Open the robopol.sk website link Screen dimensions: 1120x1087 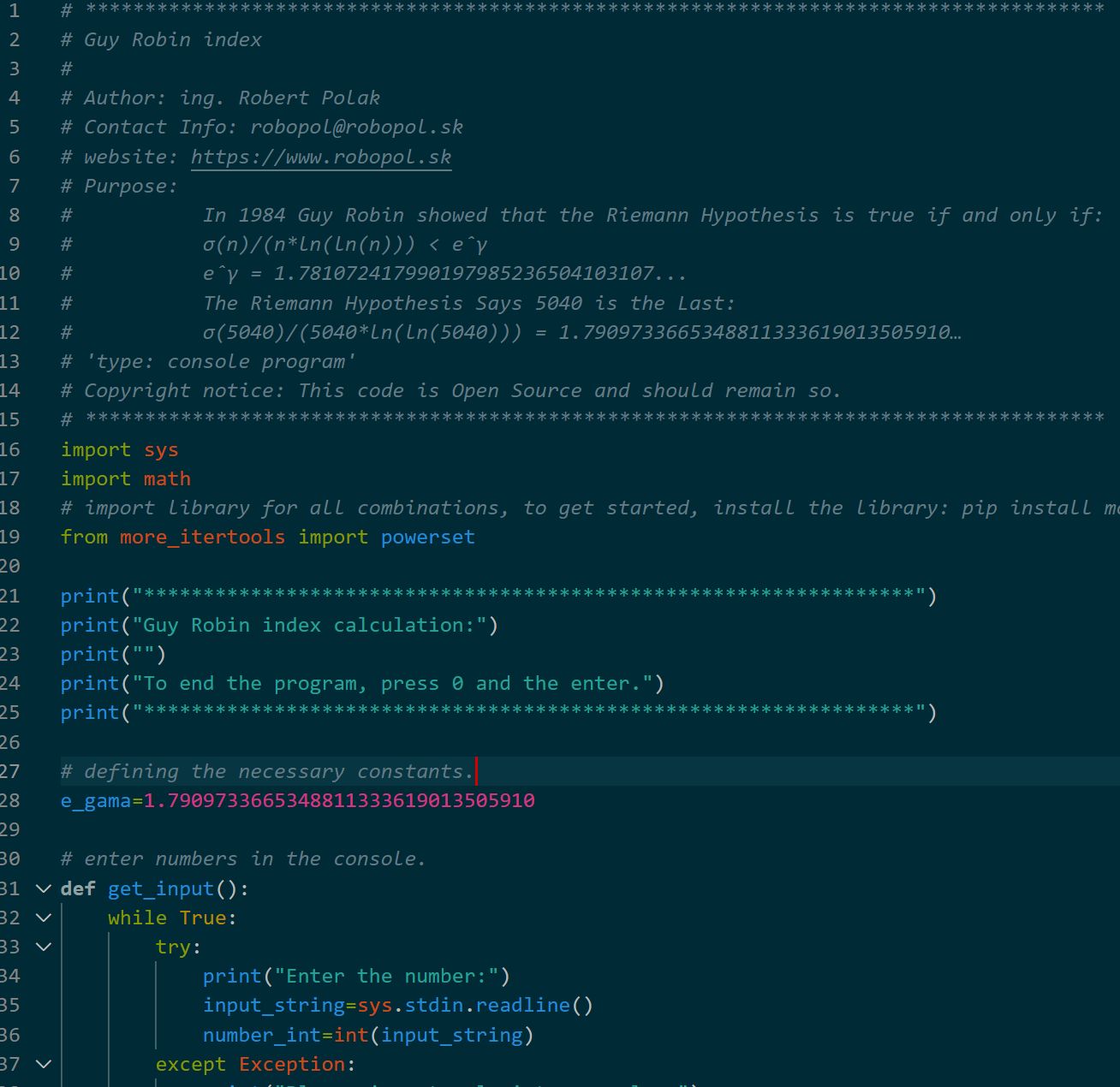(320, 157)
